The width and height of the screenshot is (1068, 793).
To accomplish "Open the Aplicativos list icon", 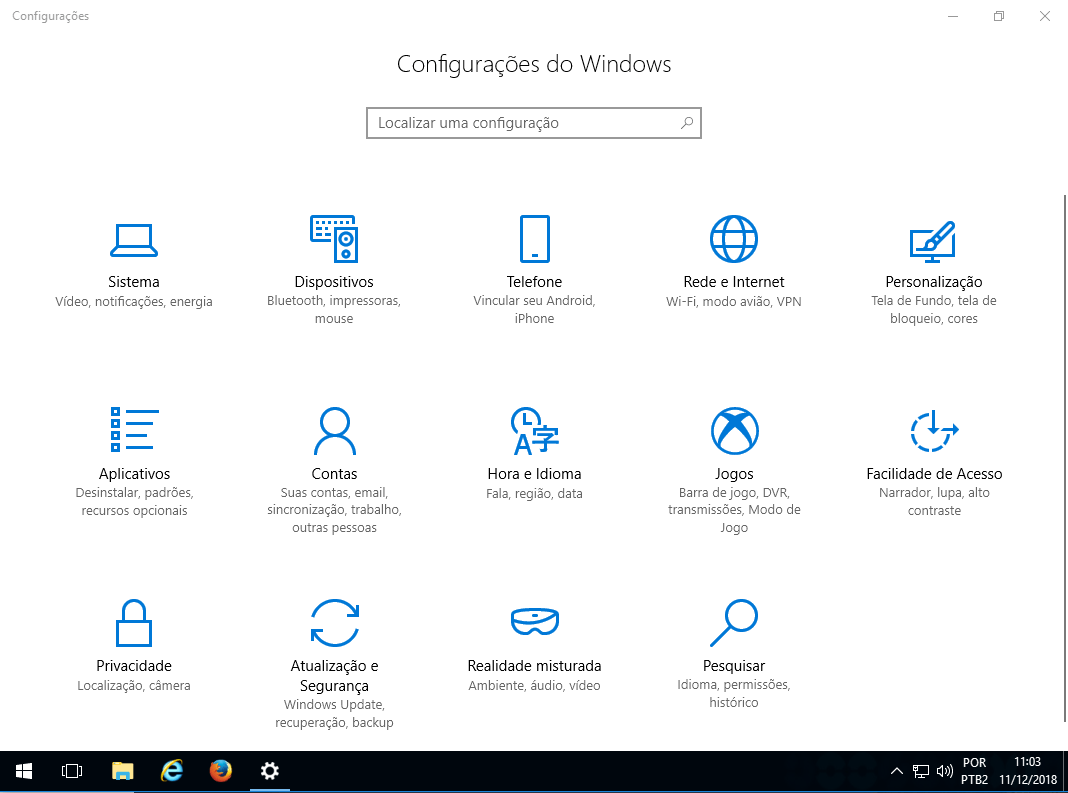I will pyautogui.click(x=134, y=430).
